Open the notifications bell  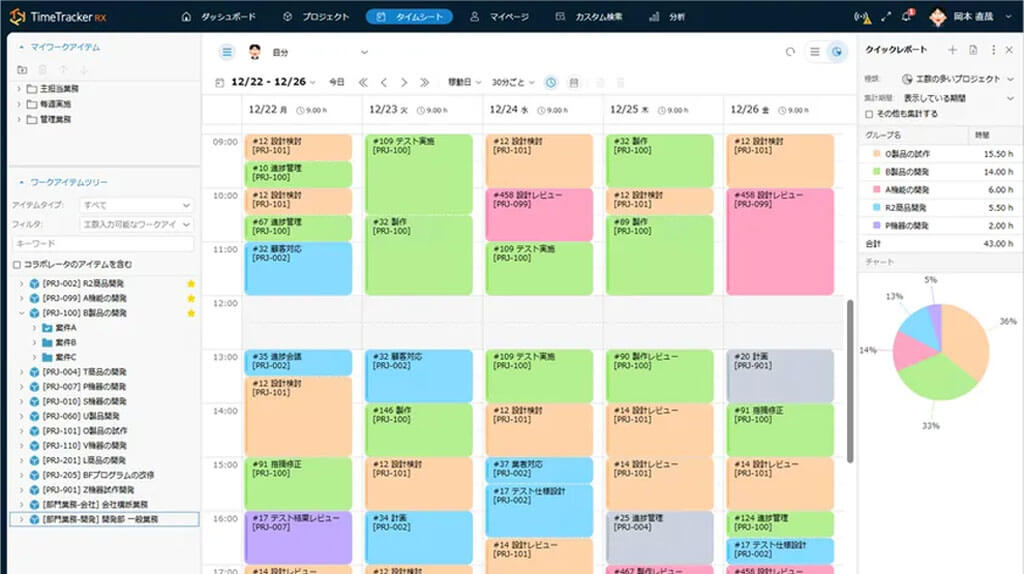pyautogui.click(x=906, y=17)
